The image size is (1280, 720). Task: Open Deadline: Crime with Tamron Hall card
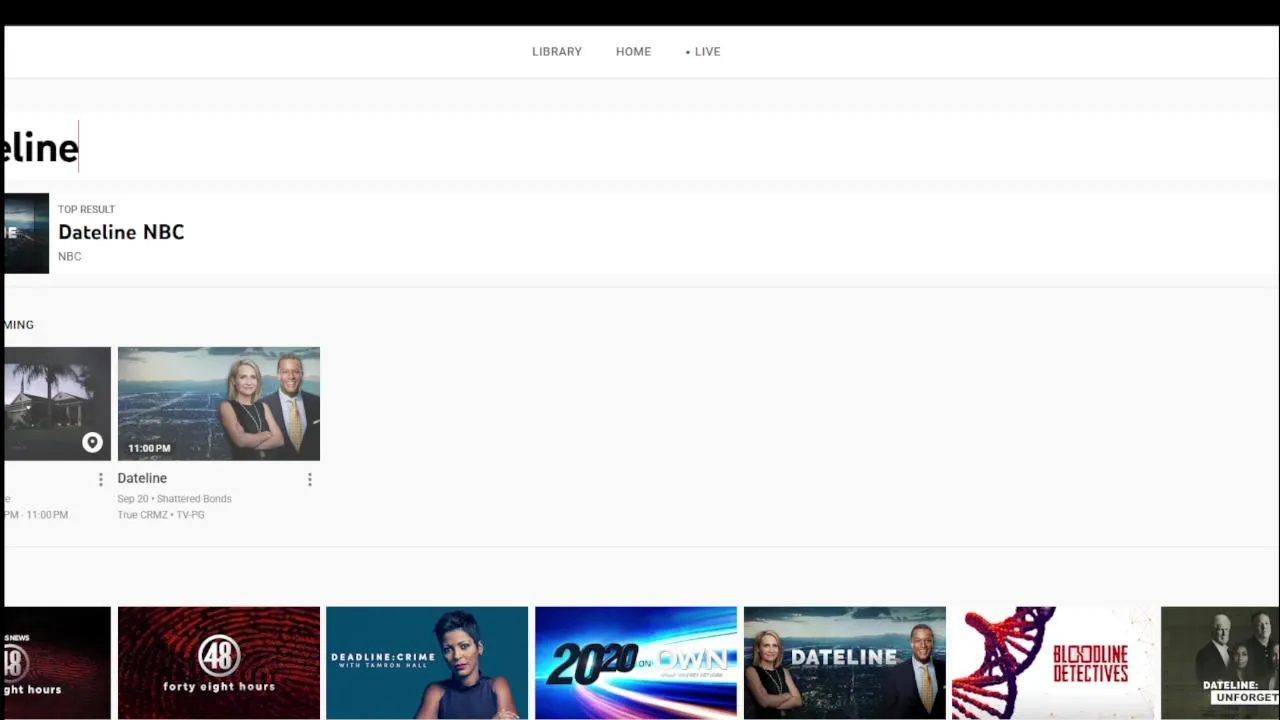point(427,663)
